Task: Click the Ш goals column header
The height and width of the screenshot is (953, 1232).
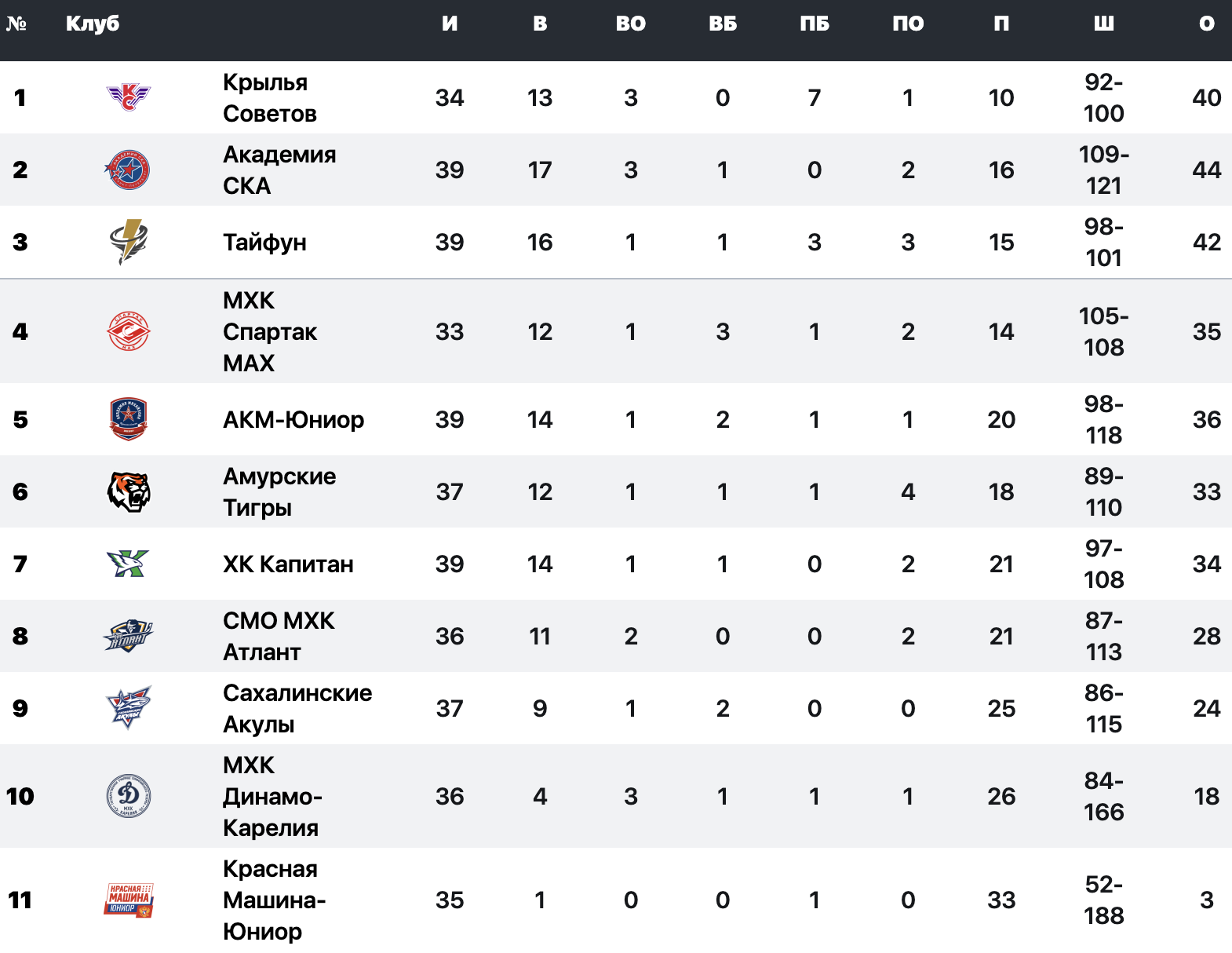Action: 1103,24
